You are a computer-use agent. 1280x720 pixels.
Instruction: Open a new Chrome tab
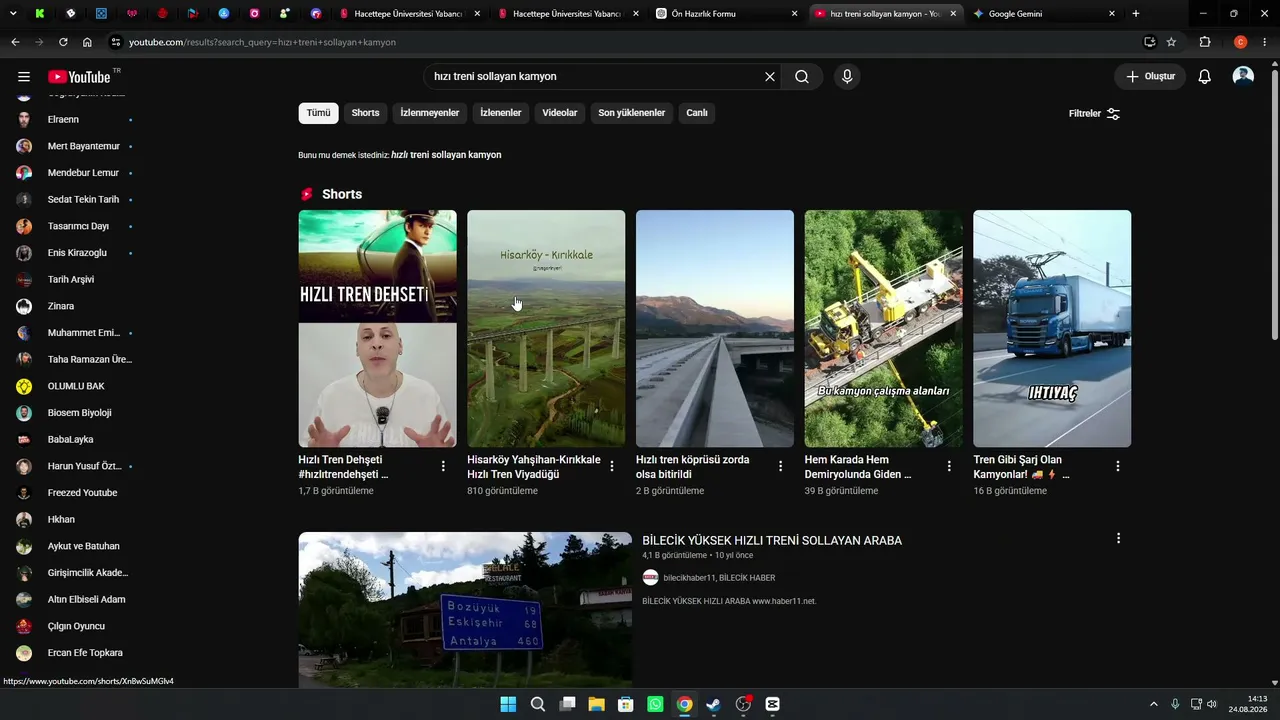tap(1136, 14)
